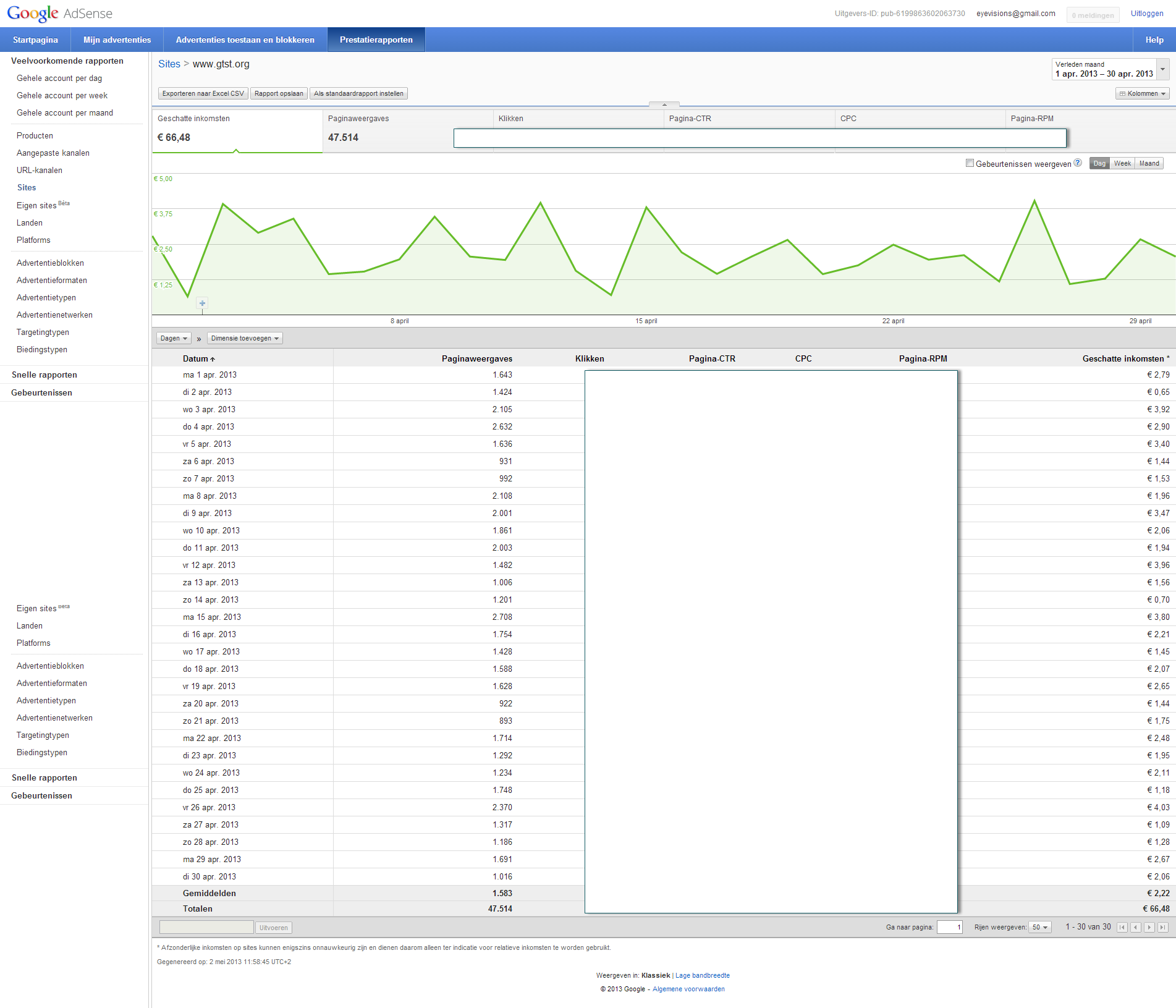Viewport: 1176px width, 1008px height.
Task: Sort by Geschatte inkomsten column header
Action: pos(1125,358)
